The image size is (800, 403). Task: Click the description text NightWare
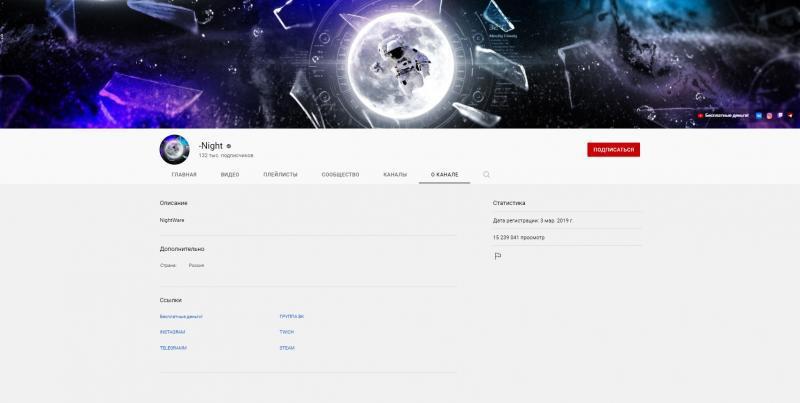tap(172, 220)
